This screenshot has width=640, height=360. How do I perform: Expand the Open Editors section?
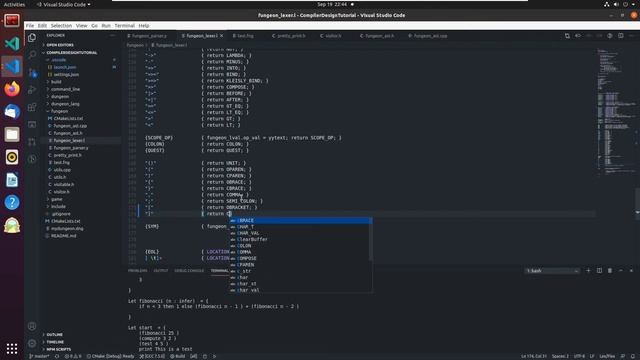point(60,45)
